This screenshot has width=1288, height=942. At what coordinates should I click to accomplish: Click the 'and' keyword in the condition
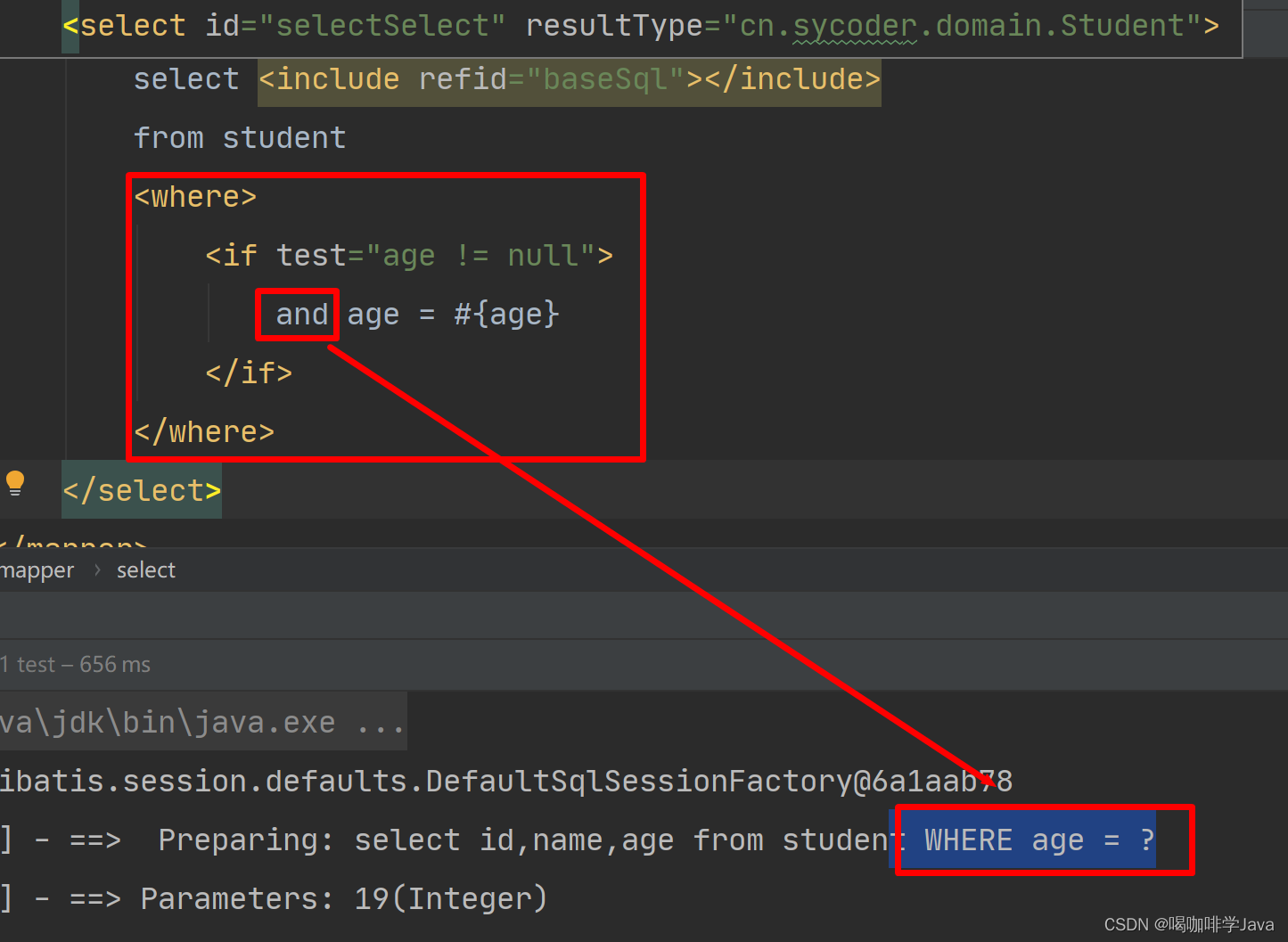pos(302,315)
